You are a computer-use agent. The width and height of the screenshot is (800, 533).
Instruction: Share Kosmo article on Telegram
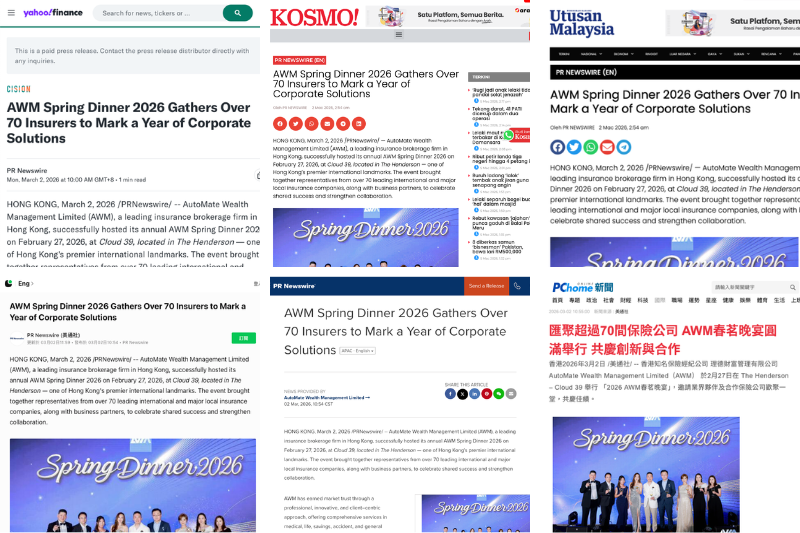[x=343, y=124]
